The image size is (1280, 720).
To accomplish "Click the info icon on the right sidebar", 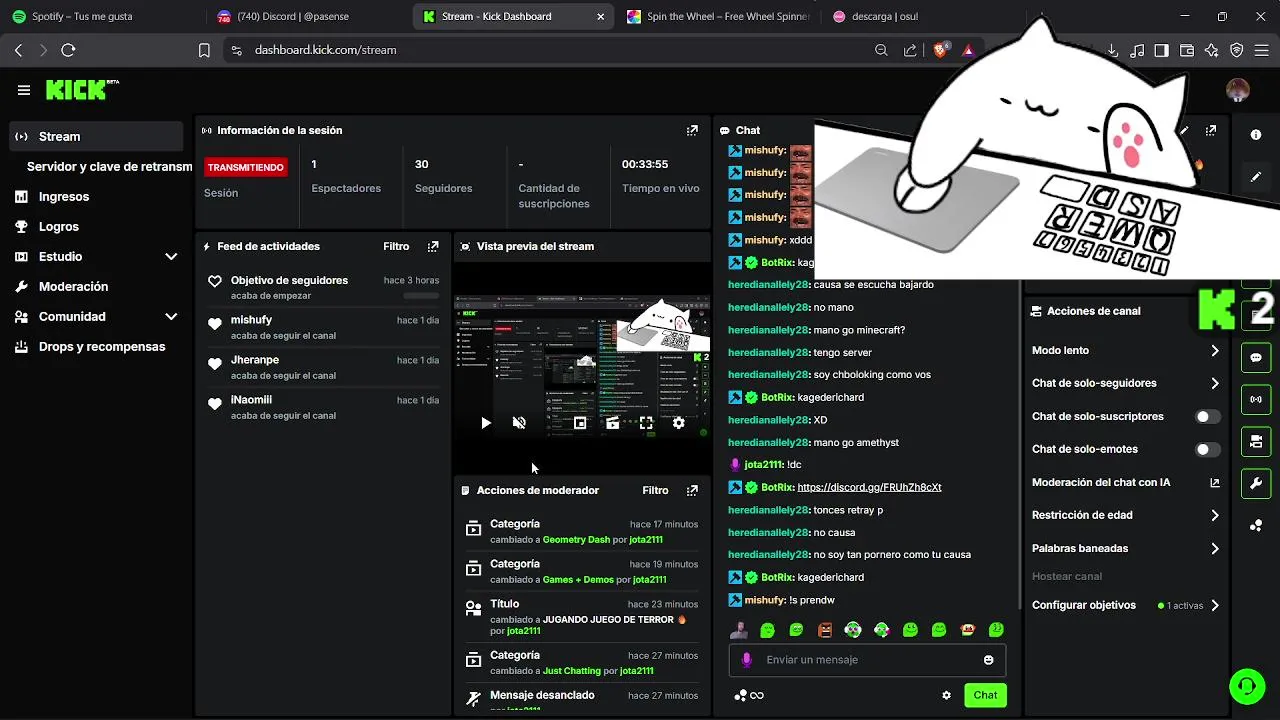I will [x=1256, y=134].
